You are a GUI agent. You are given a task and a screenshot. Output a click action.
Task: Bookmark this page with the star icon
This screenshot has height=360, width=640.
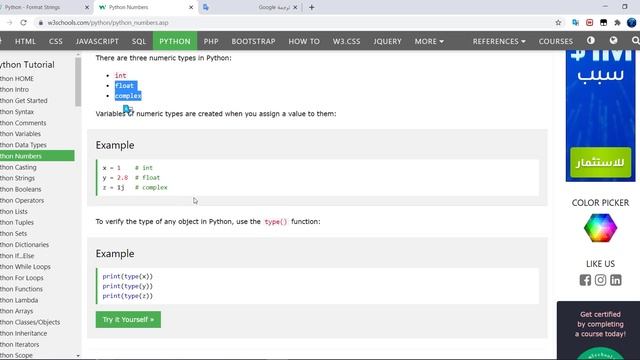[x=558, y=23]
